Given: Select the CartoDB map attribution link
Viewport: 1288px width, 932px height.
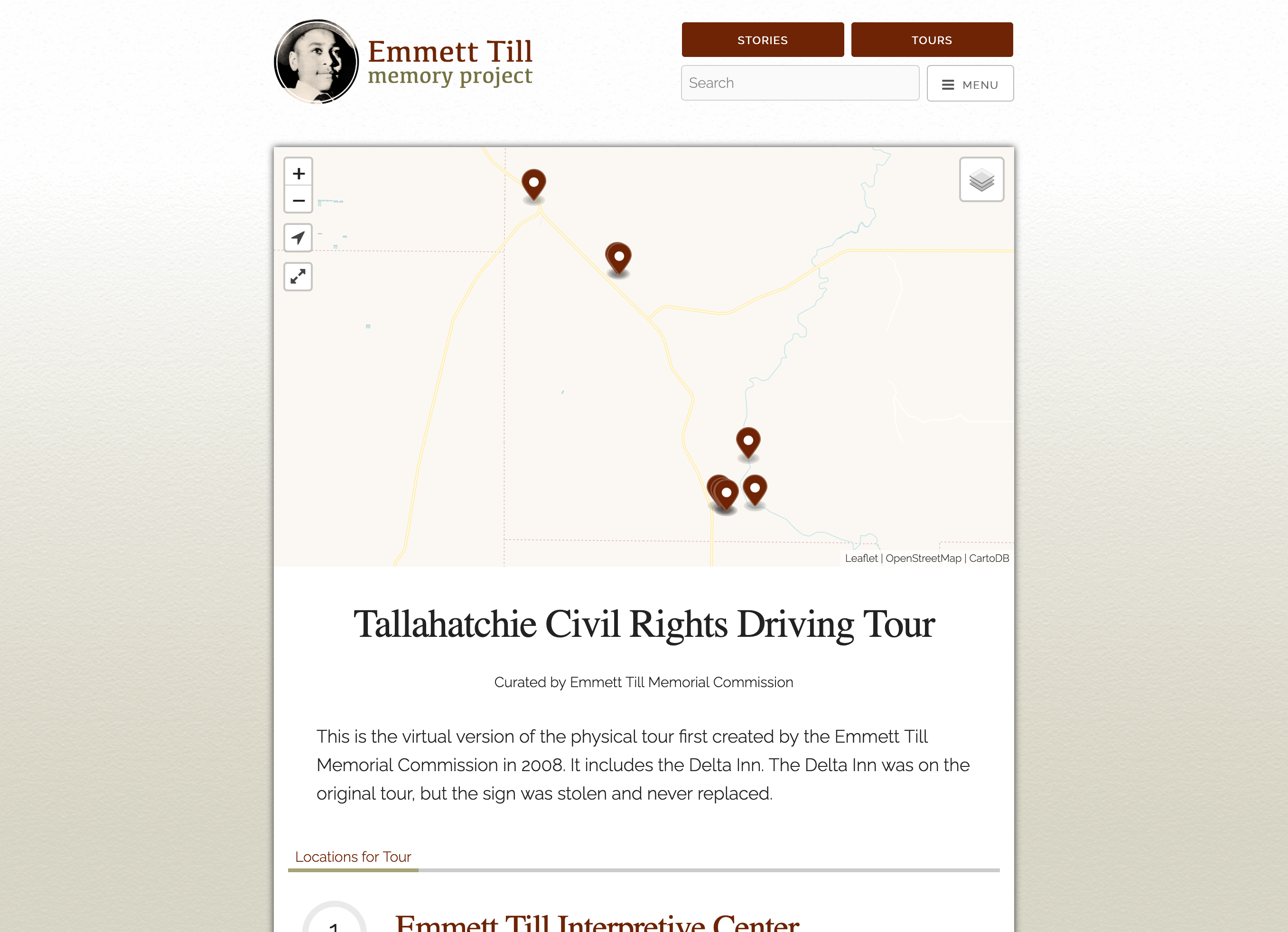Looking at the screenshot, I should pos(988,558).
